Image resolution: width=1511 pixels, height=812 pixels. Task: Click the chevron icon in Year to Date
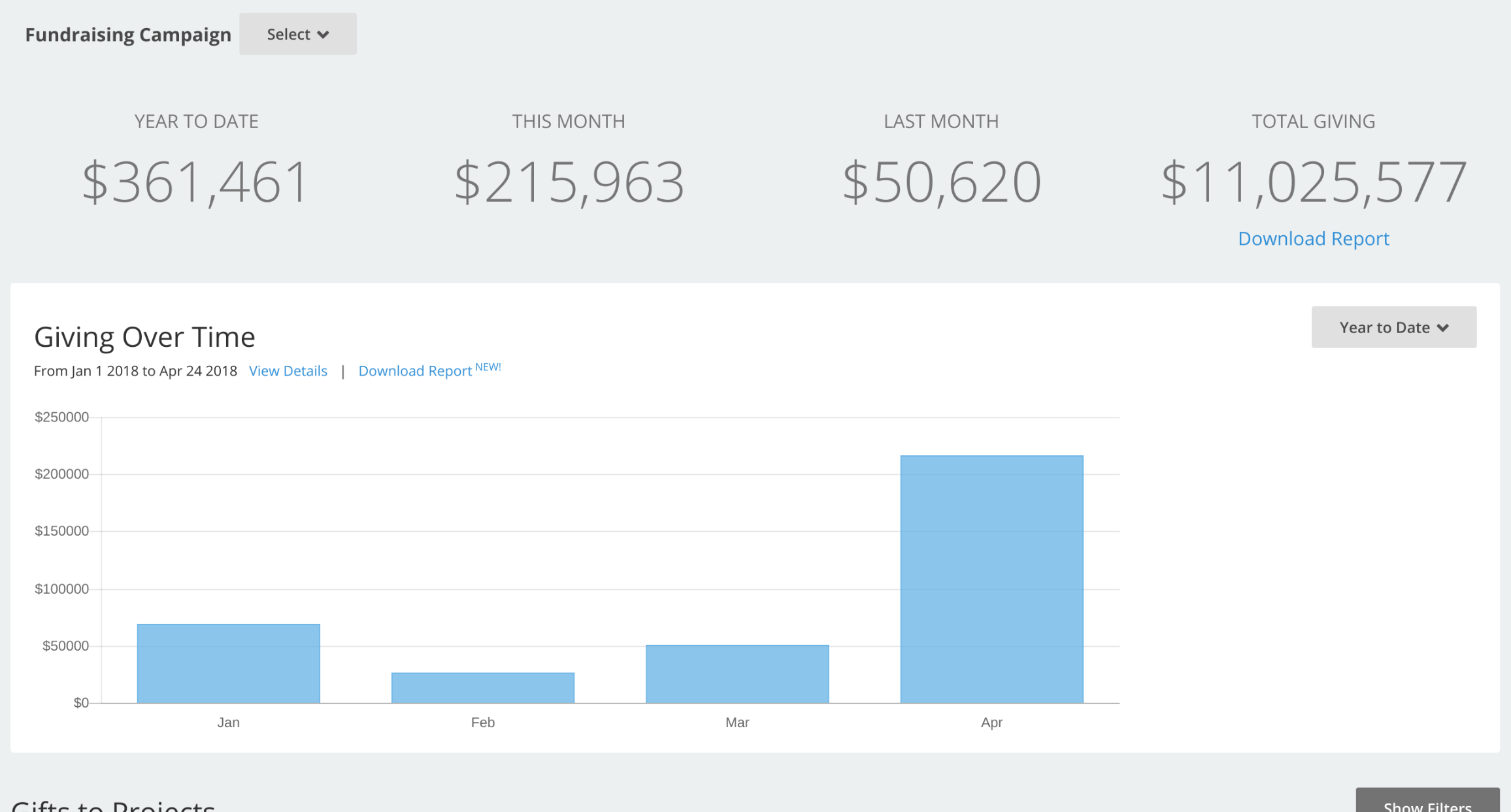1443,328
